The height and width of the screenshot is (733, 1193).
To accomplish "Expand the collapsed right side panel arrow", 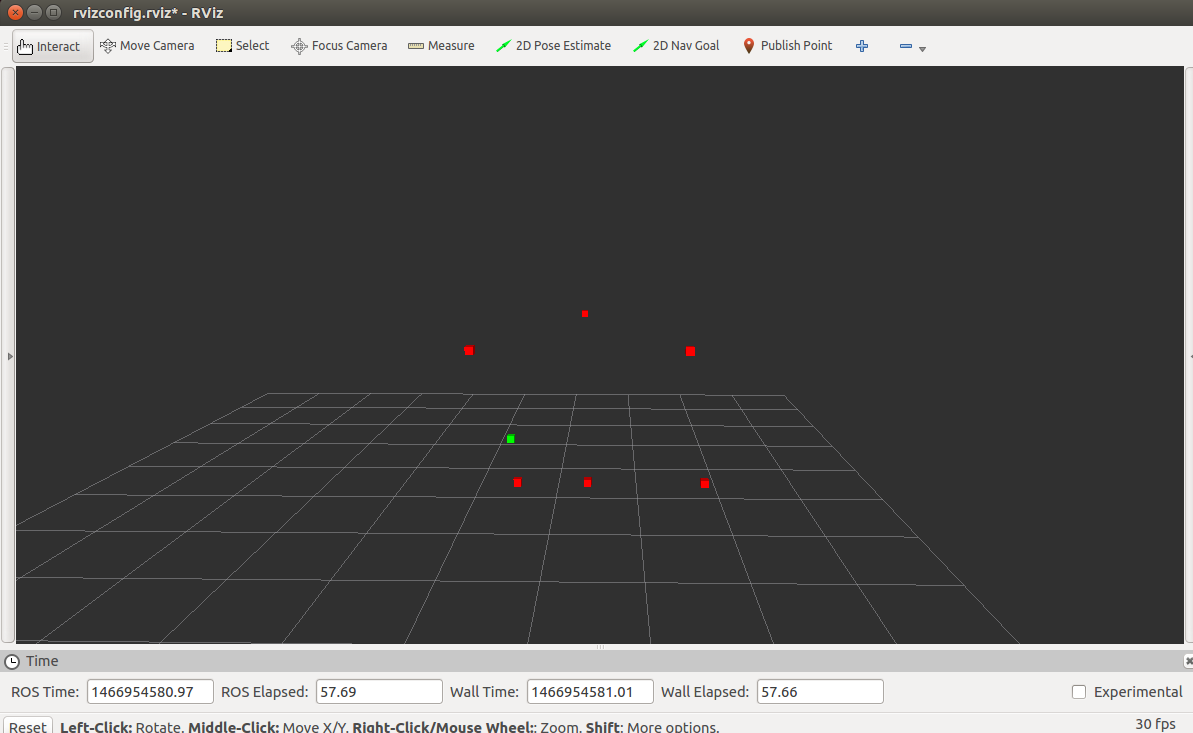I will 1190,356.
